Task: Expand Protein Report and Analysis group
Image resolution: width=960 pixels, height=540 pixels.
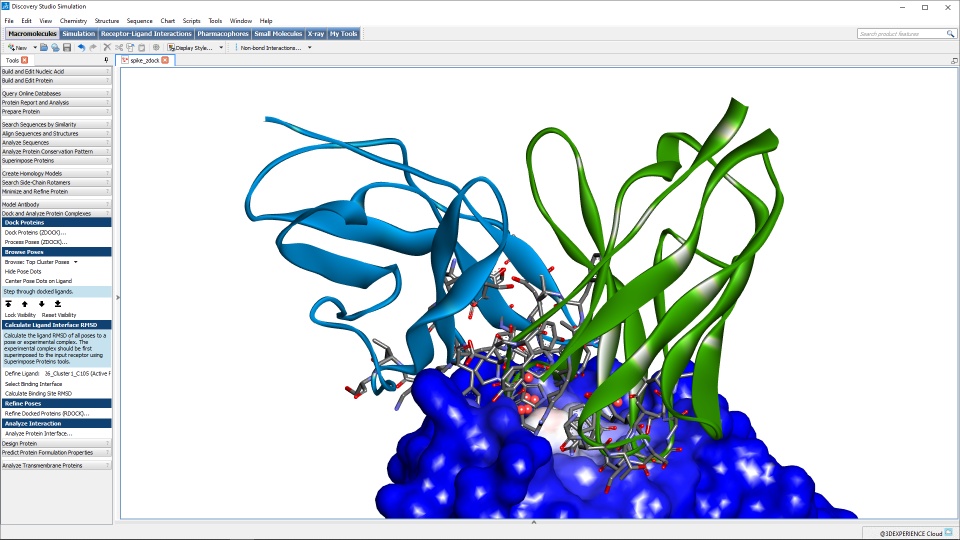Action: (56, 103)
